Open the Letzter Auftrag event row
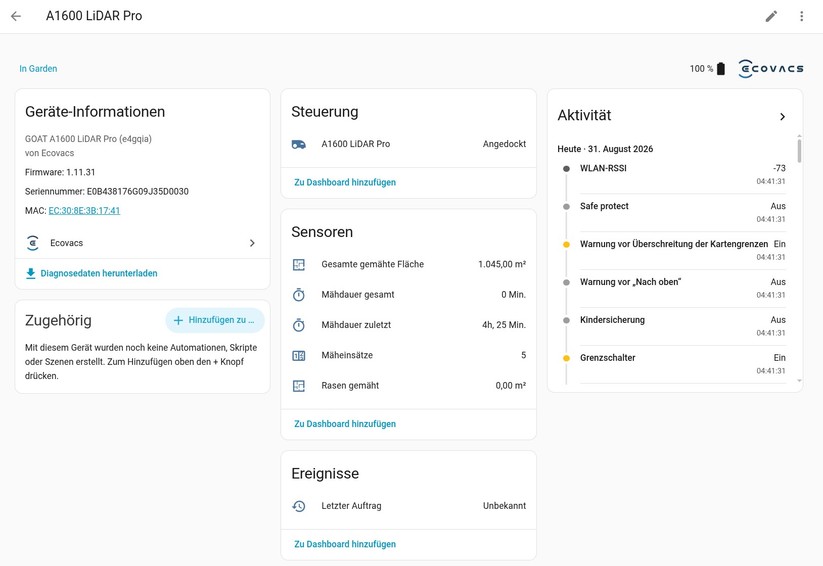 pos(408,506)
